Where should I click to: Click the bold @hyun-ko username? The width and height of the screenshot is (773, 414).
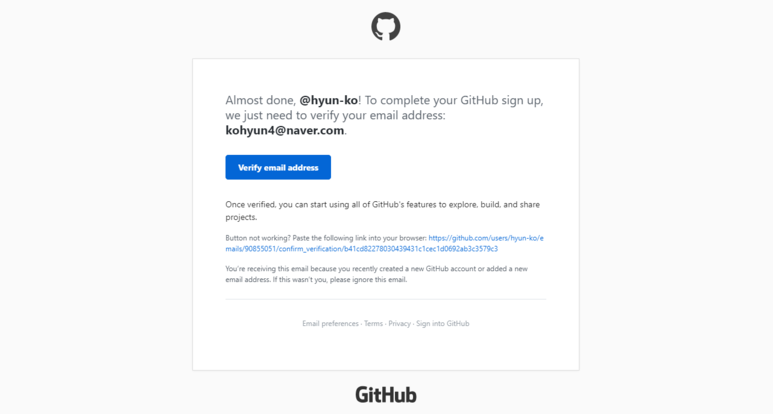(x=329, y=101)
